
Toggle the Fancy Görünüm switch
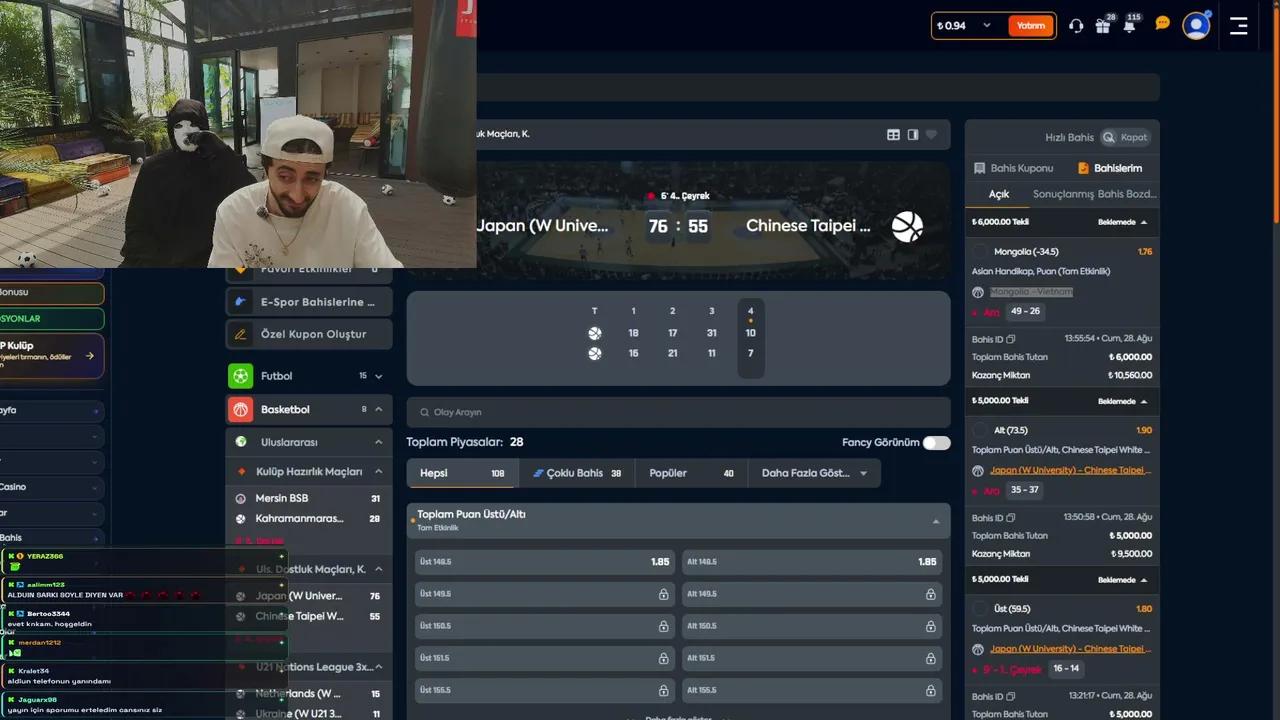click(936, 442)
